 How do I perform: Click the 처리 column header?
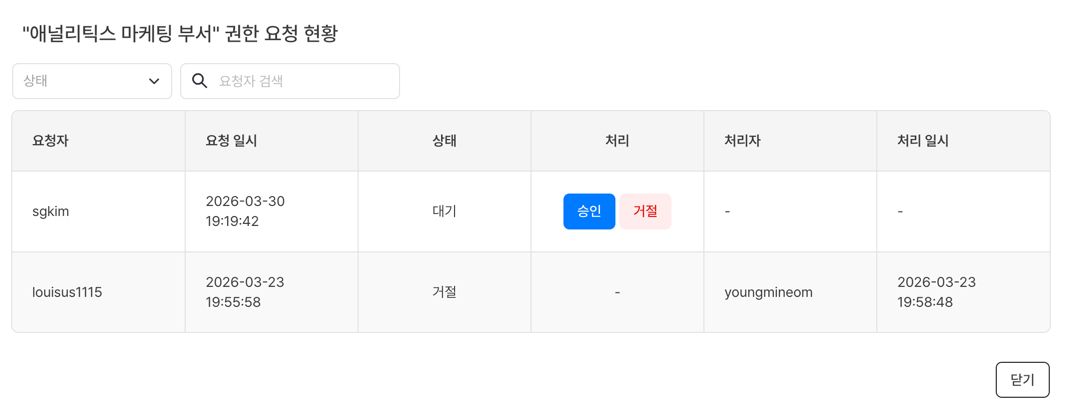(617, 141)
